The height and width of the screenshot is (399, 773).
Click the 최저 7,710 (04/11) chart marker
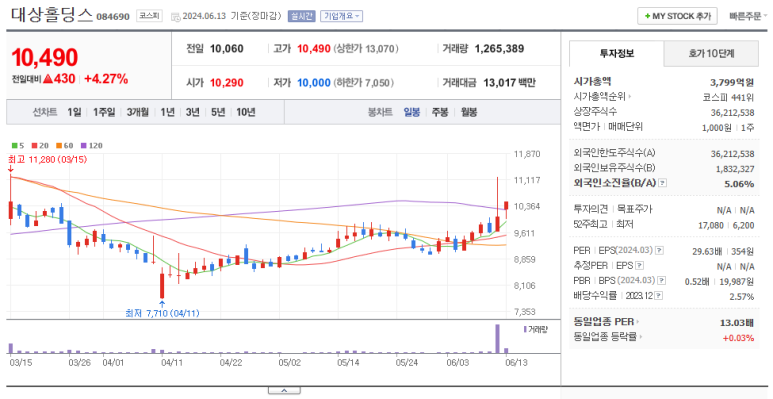coord(163,313)
